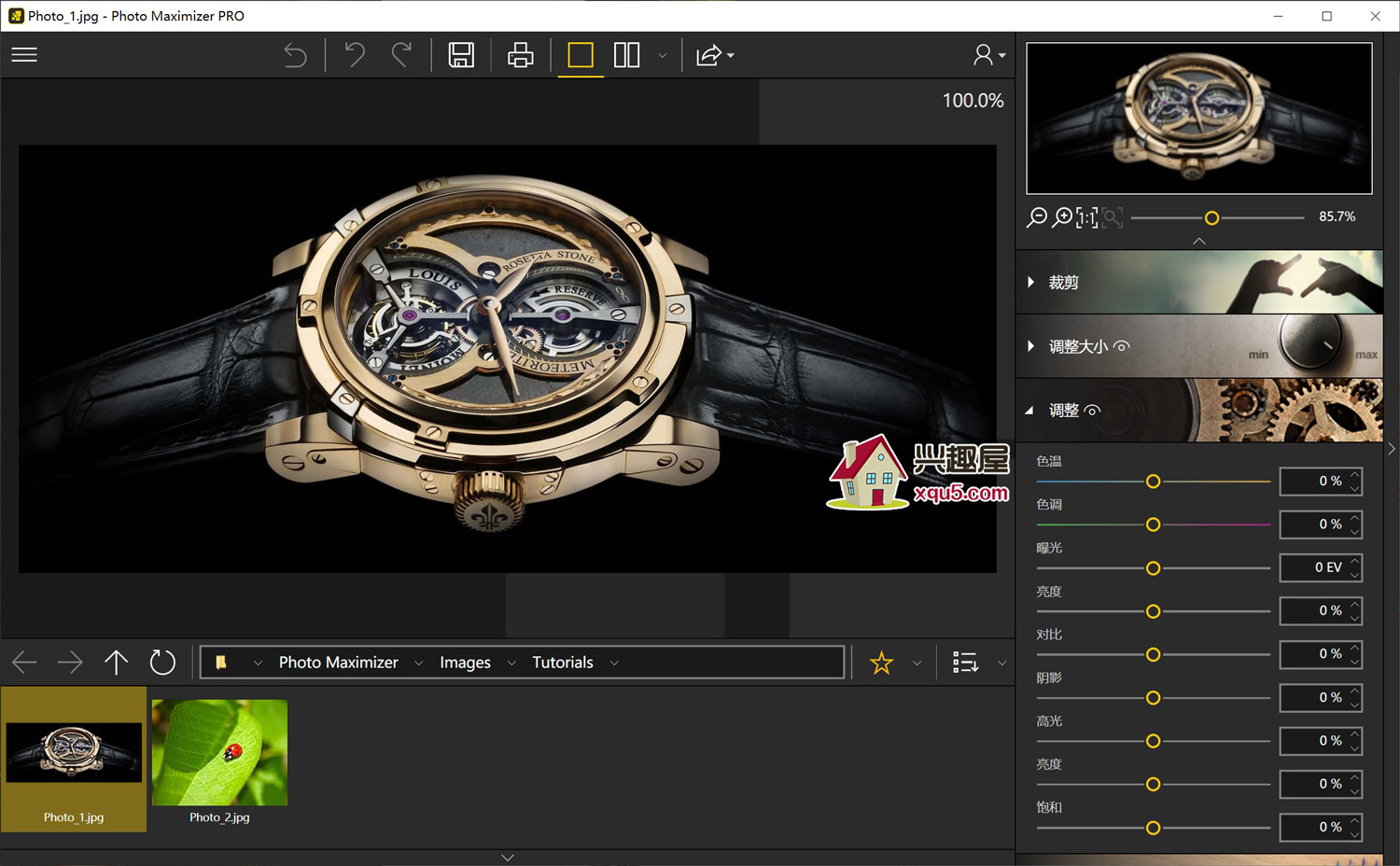Click the 阴影 shadows slider handle
1400x866 pixels.
point(1154,698)
